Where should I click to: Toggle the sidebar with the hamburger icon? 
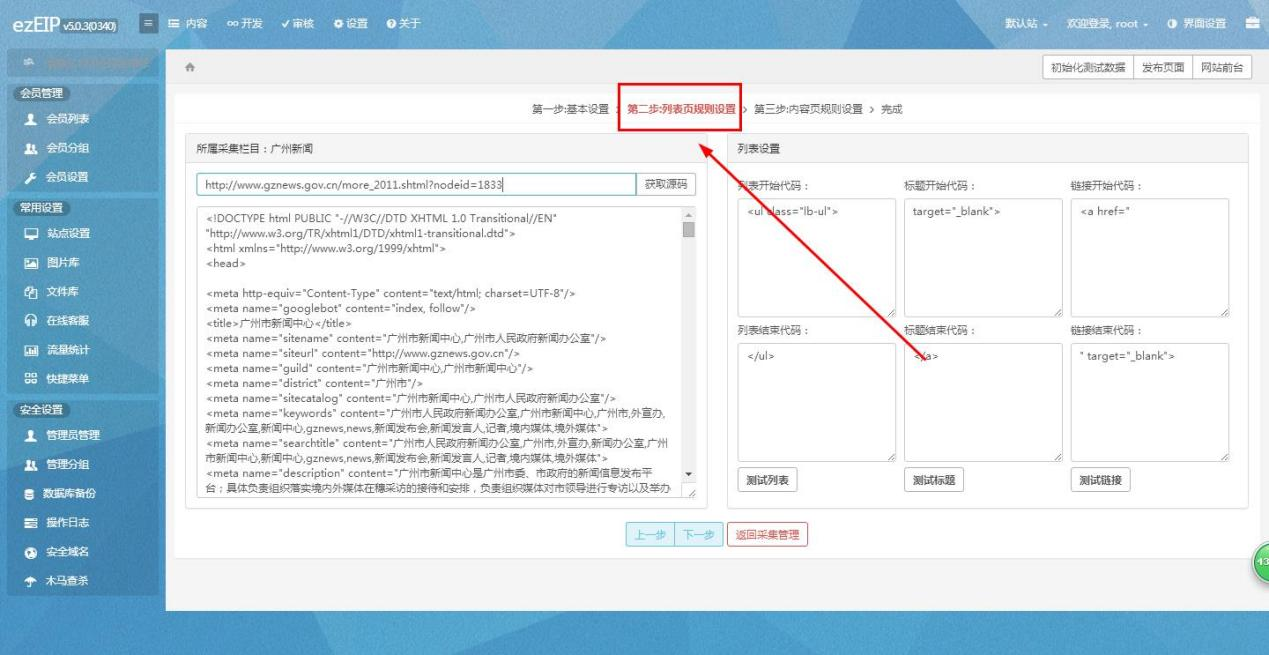point(147,23)
